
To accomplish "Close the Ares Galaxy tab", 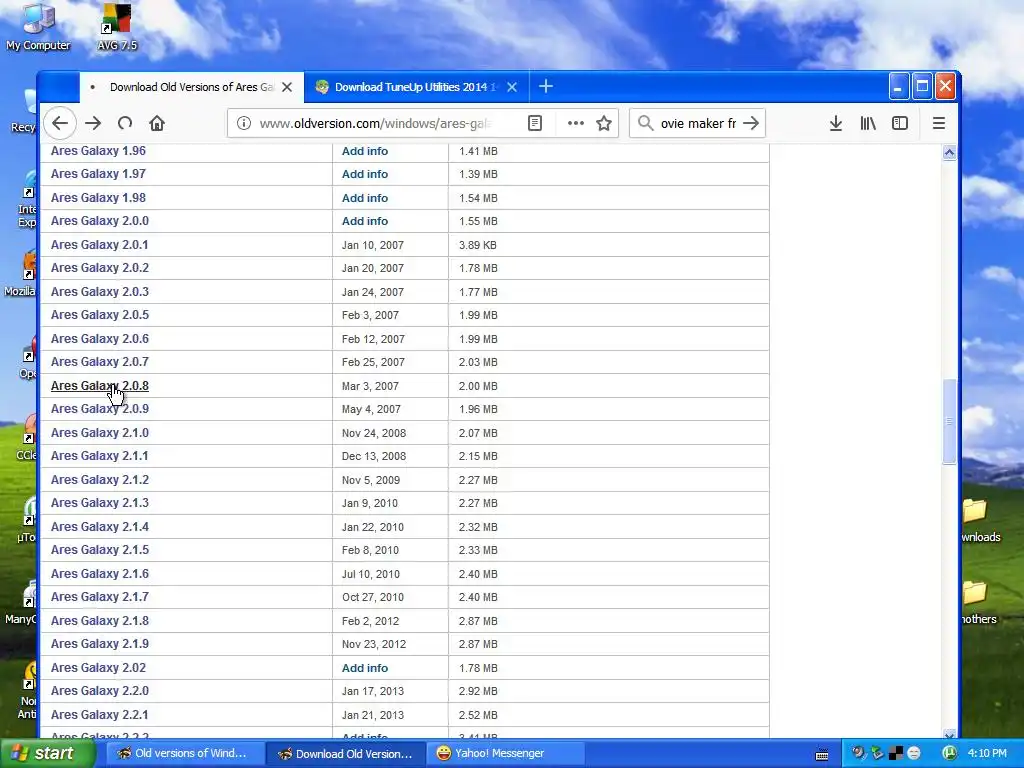I will pyautogui.click(x=287, y=87).
